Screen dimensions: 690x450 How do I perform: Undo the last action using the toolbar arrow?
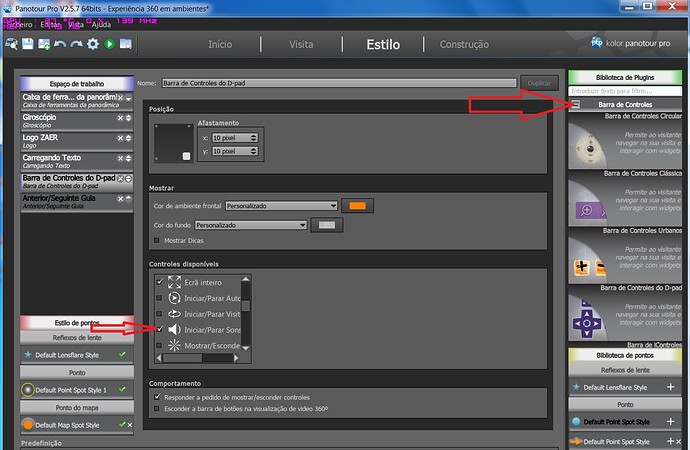click(x=60, y=44)
